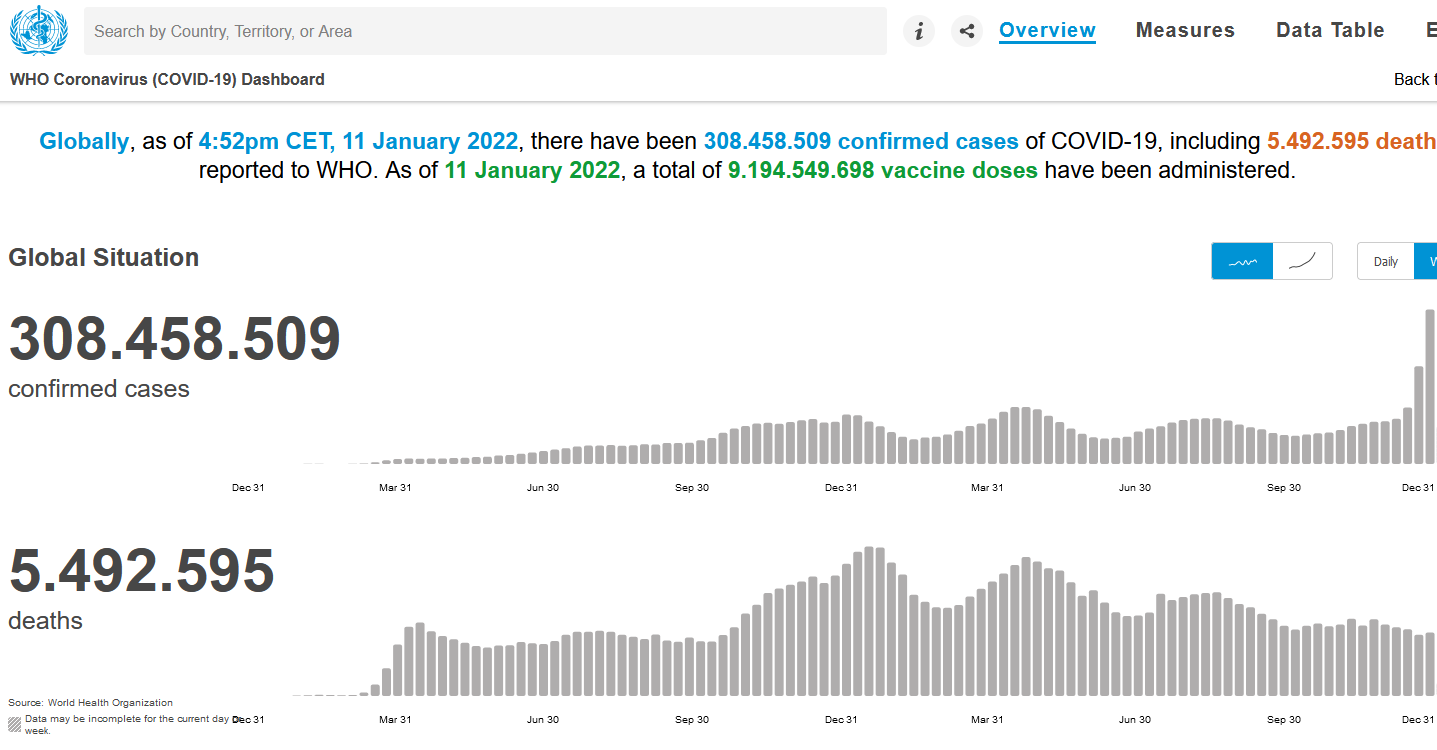The height and width of the screenshot is (750, 1437).
Task: Click the green "9.194.549.698 vaccine doses" text
Action: pos(883,170)
